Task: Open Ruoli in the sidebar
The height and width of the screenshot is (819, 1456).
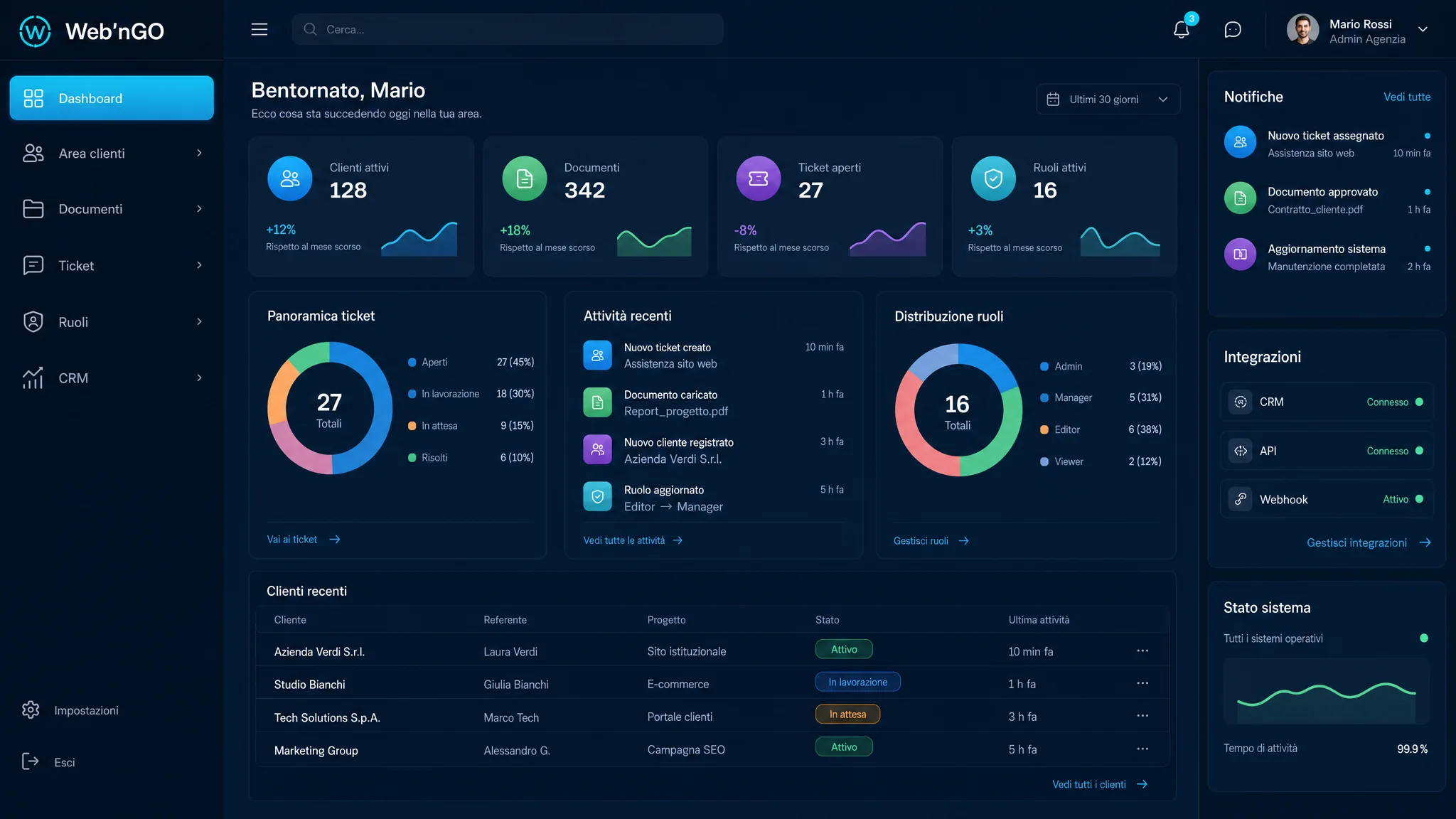Action: pos(112,322)
